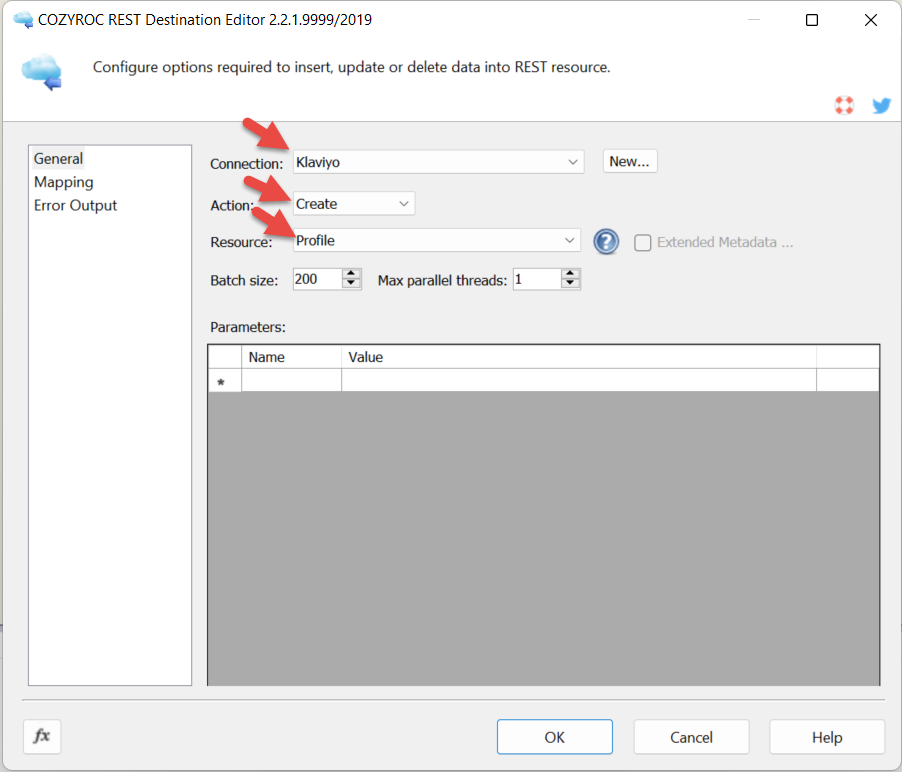Click the Name column header
Viewport: 902px width, 772px height.
point(291,357)
